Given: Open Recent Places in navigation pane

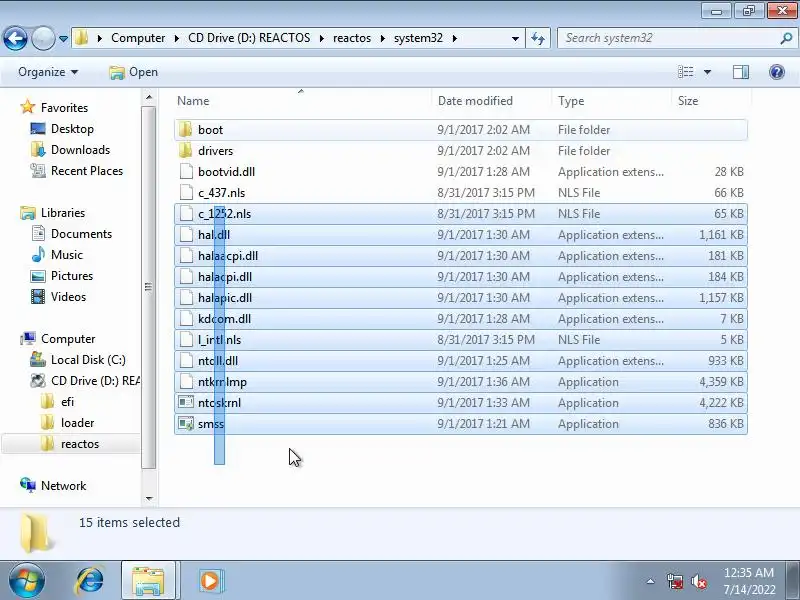Looking at the screenshot, I should pos(87,170).
